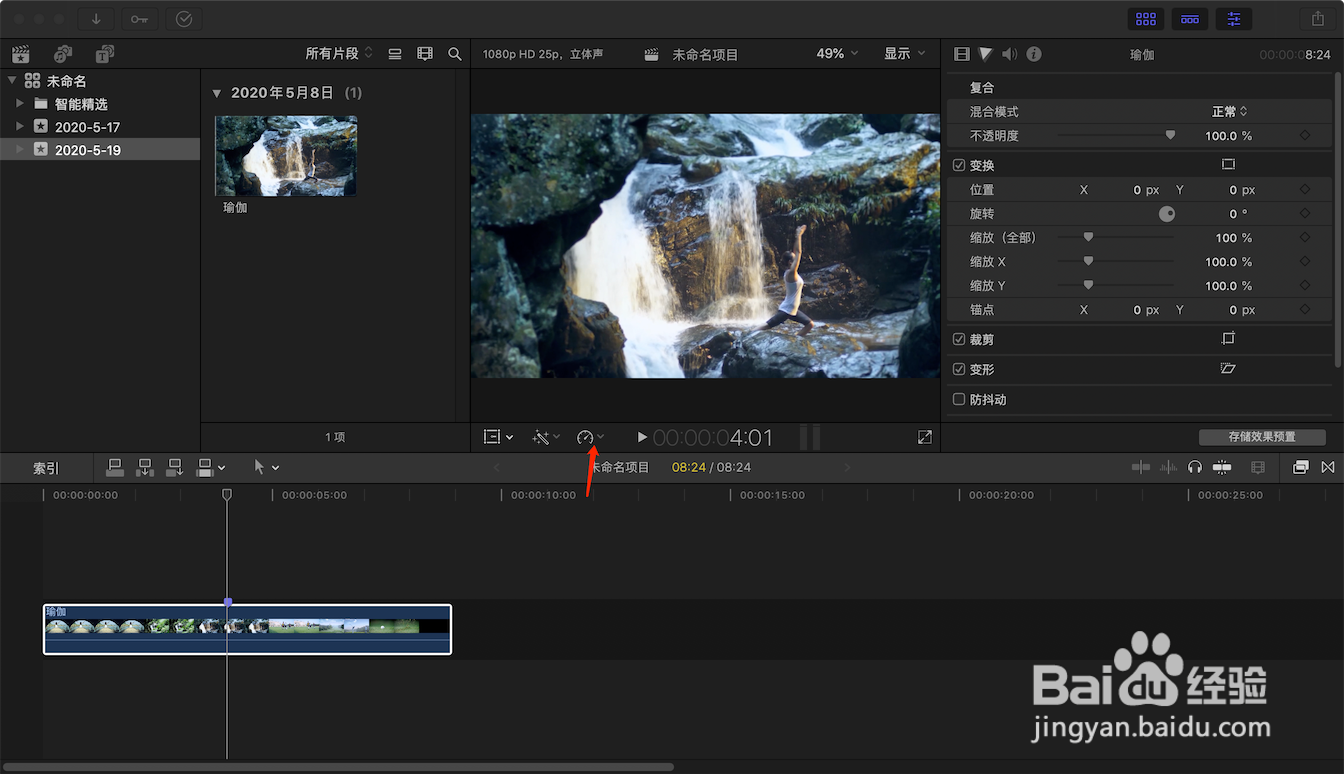This screenshot has height=774, width=1344.
Task: Click the transform onscreen control icon
Action: click(x=1229, y=164)
